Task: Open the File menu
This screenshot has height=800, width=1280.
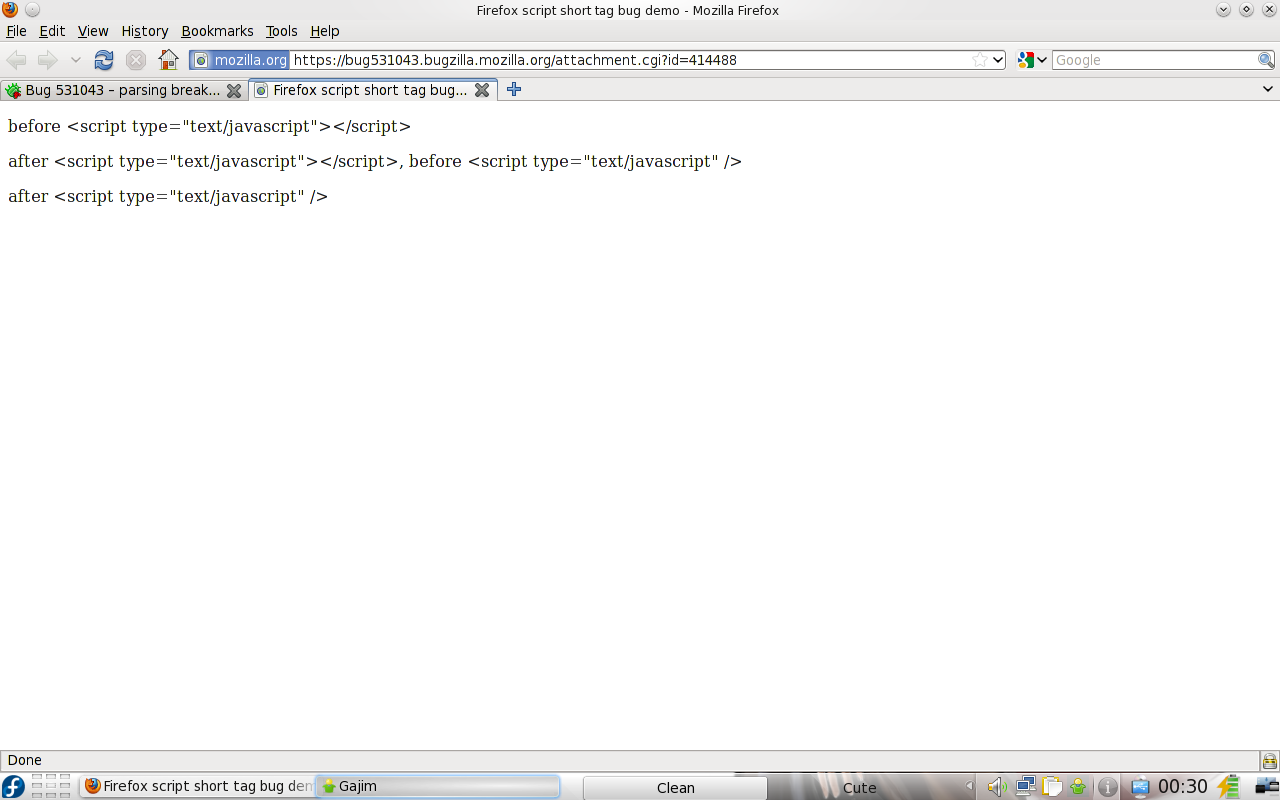Action: tap(16, 31)
